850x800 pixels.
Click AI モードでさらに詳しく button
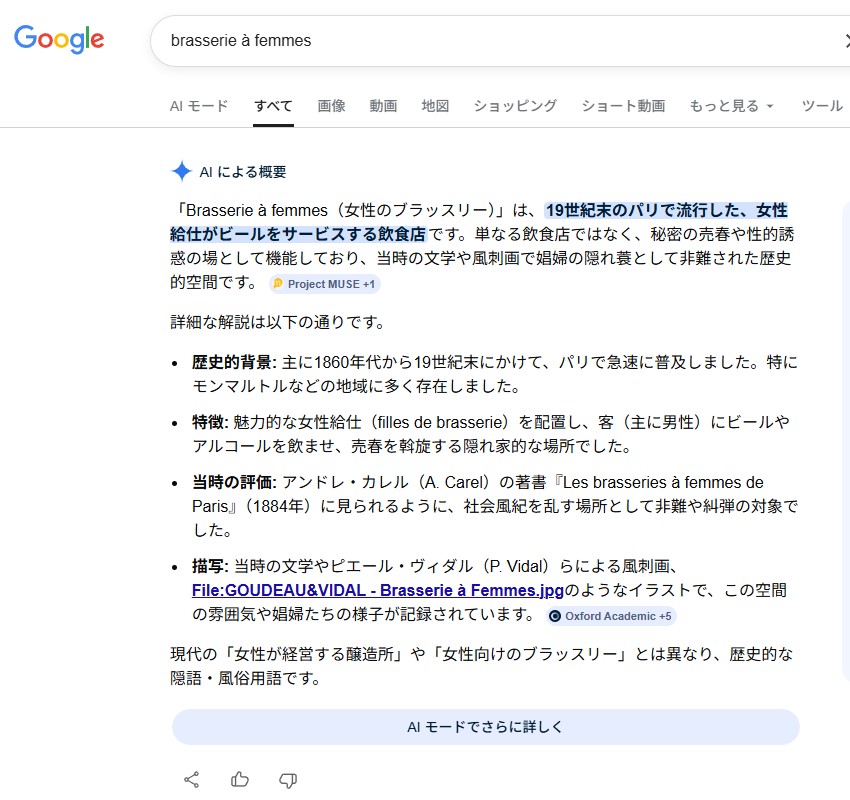485,727
